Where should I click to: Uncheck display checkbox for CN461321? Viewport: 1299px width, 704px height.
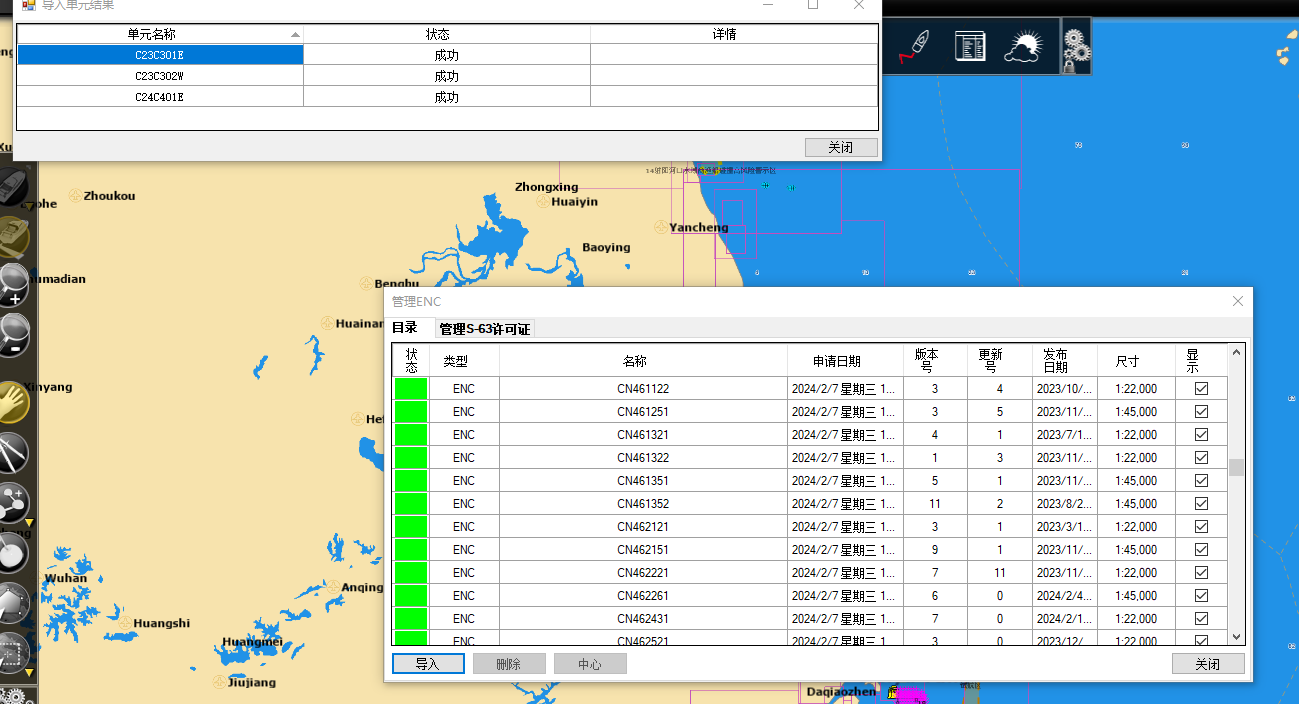tap(1201, 434)
